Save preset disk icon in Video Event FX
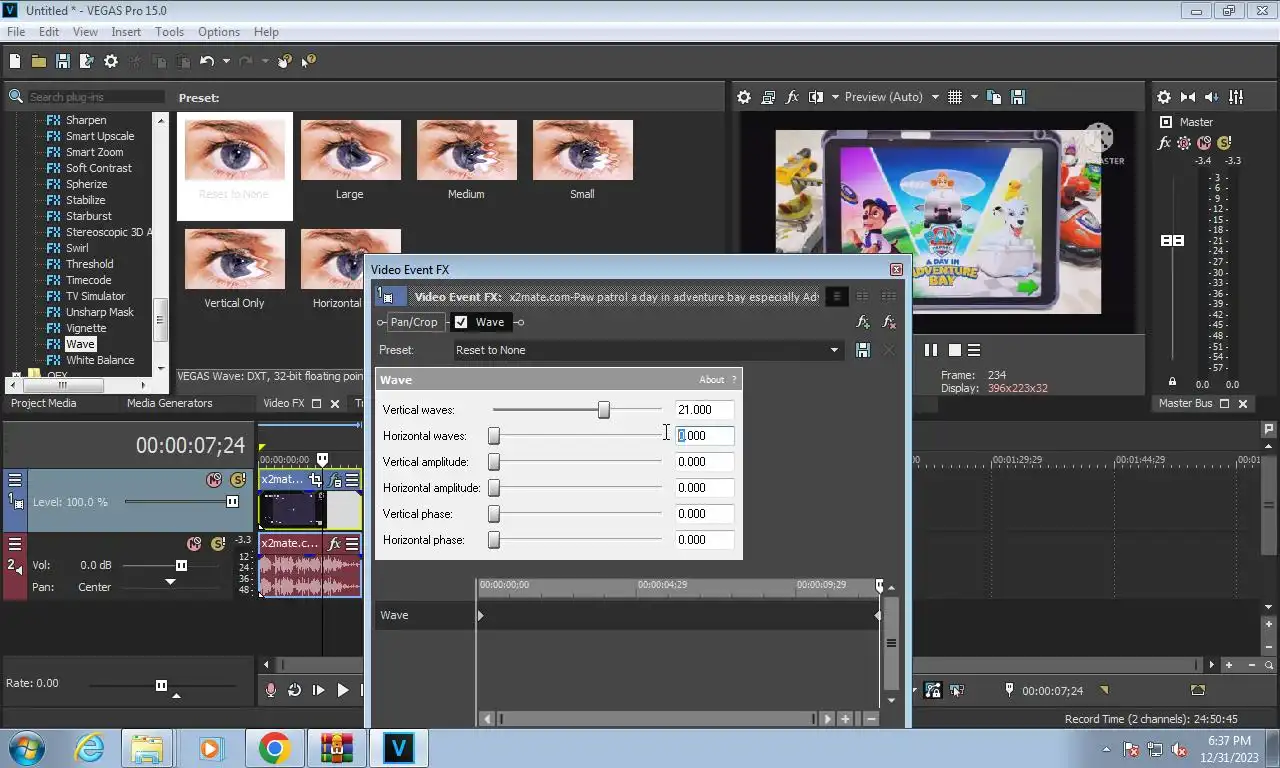The height and width of the screenshot is (768, 1280). point(863,350)
